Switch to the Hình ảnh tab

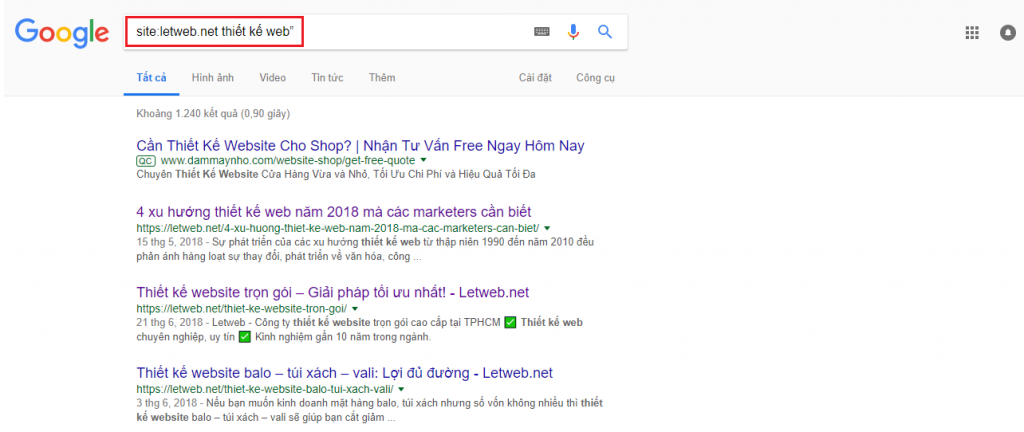[x=213, y=78]
